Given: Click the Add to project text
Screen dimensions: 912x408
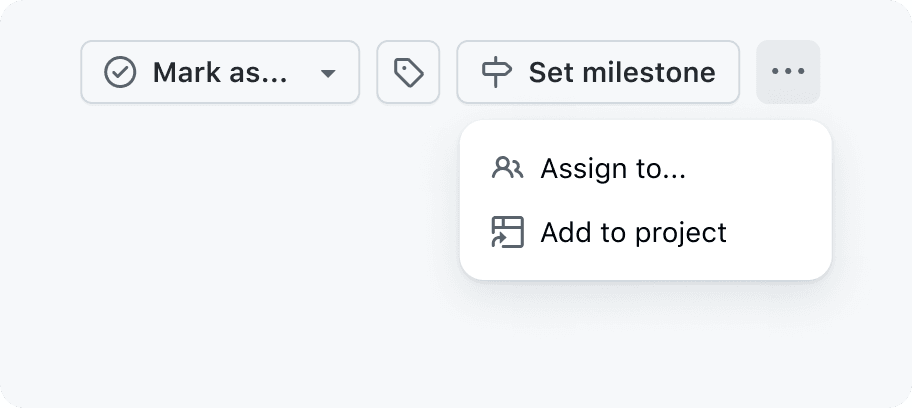Looking at the screenshot, I should click(x=633, y=232).
